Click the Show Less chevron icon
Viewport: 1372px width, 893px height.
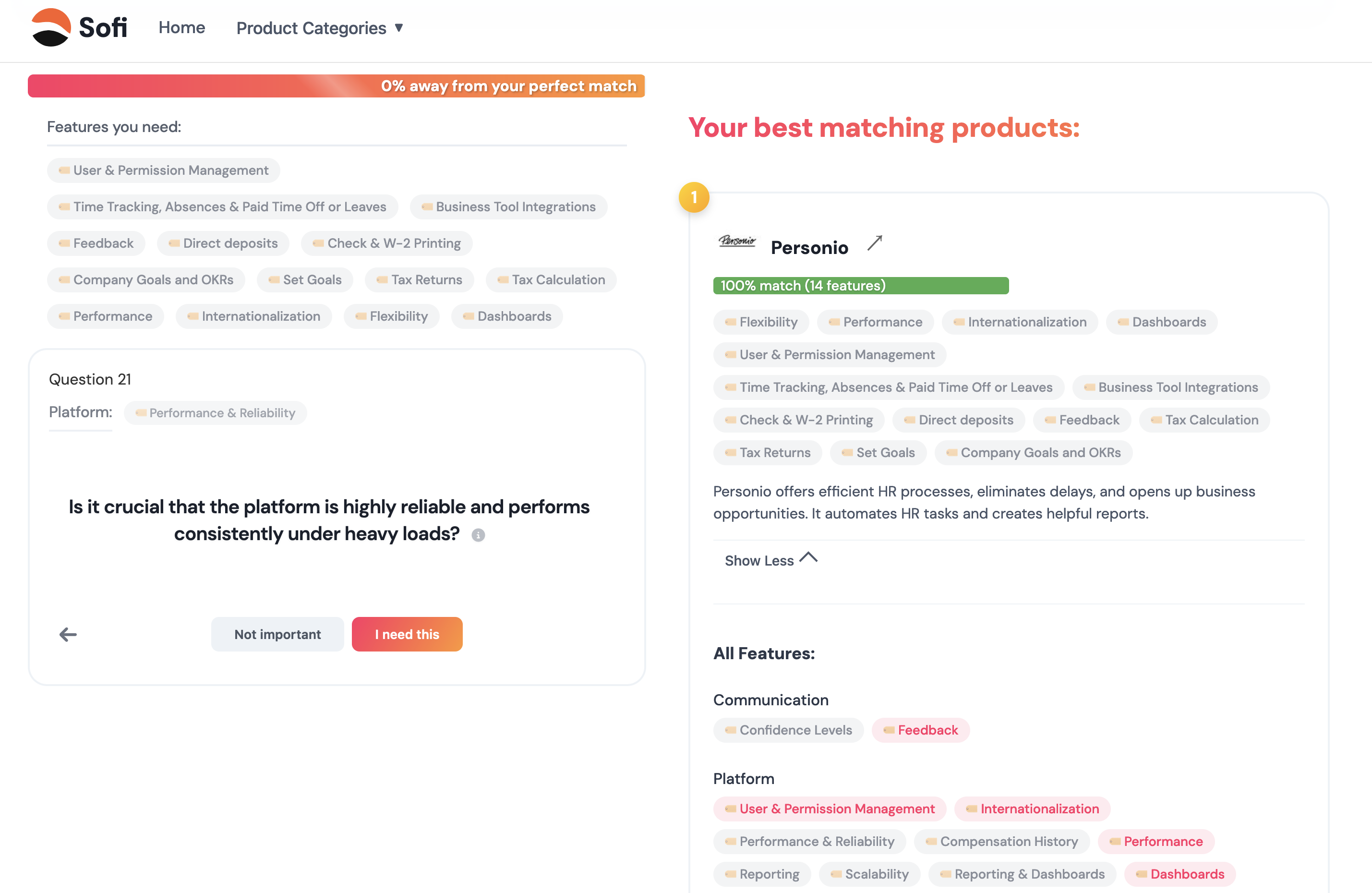[x=809, y=557]
